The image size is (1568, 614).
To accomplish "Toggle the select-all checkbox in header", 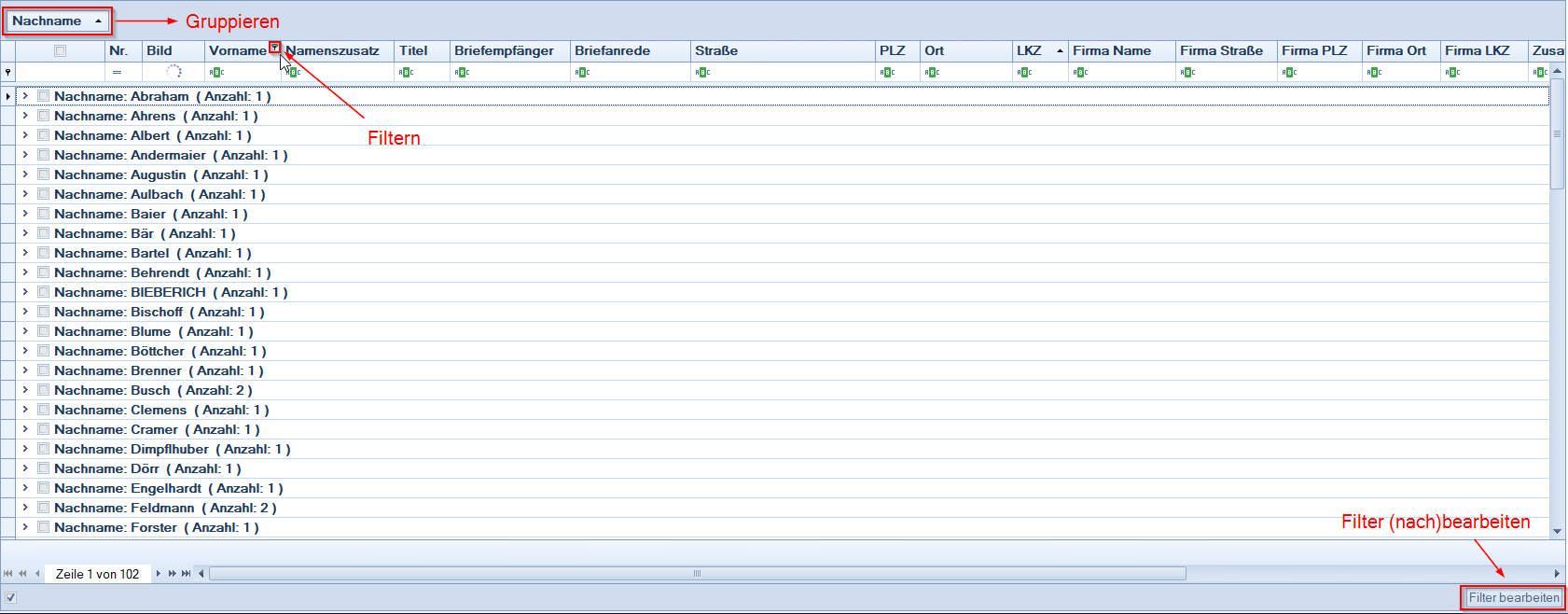I will (61, 51).
